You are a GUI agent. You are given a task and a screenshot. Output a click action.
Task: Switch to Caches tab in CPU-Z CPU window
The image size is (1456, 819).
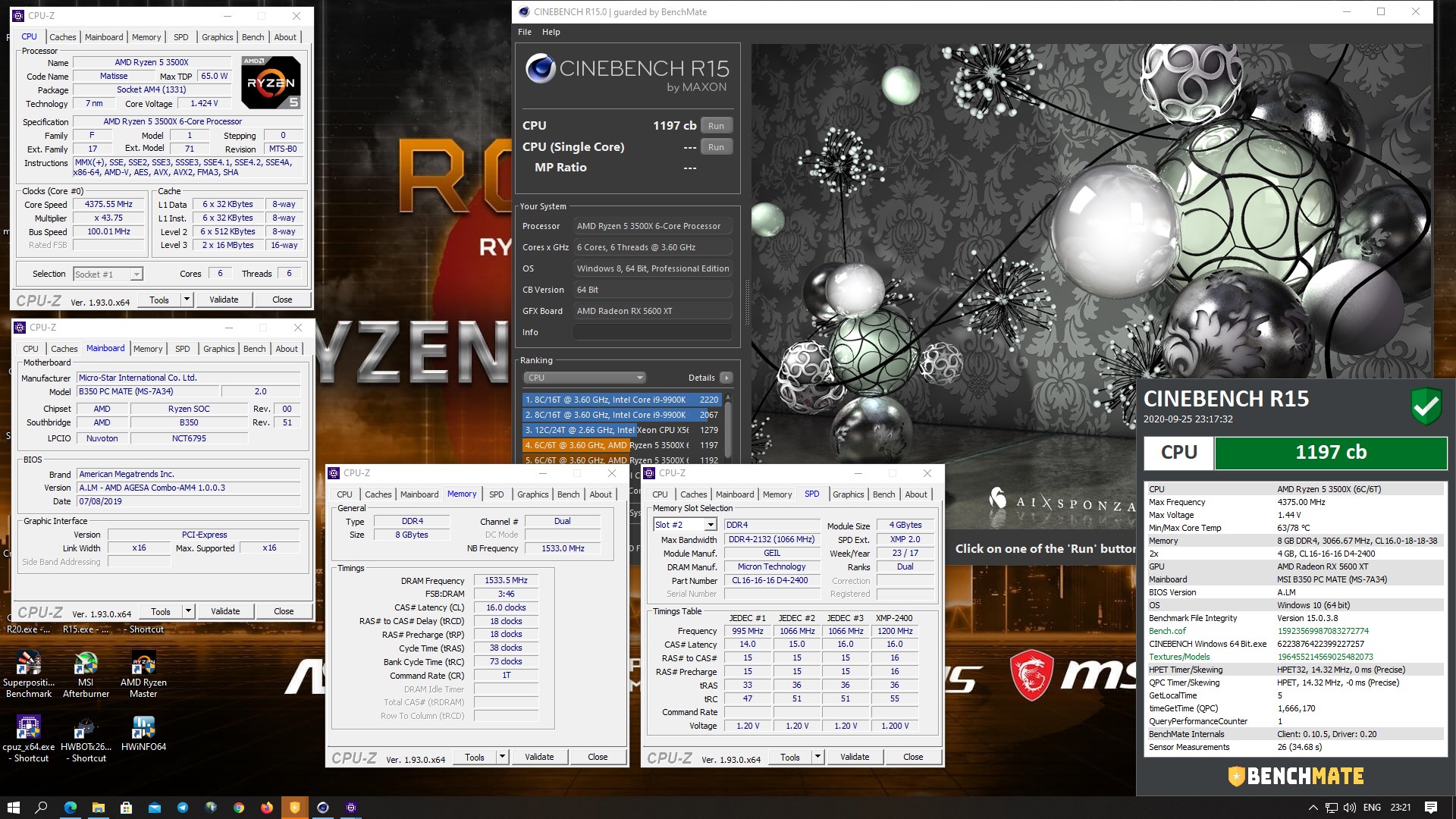pos(63,37)
